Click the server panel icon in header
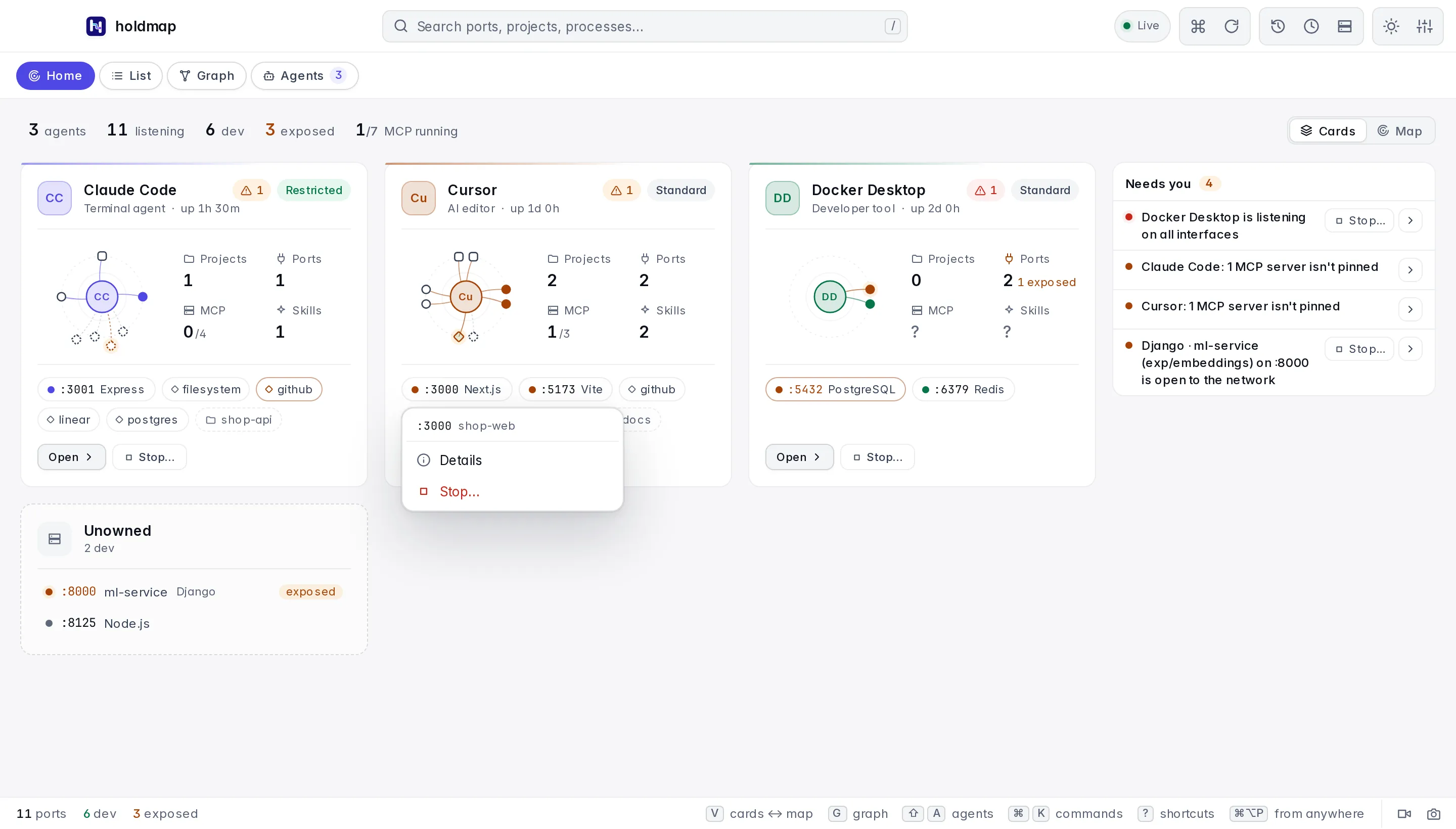1456x829 pixels. [1344, 26]
